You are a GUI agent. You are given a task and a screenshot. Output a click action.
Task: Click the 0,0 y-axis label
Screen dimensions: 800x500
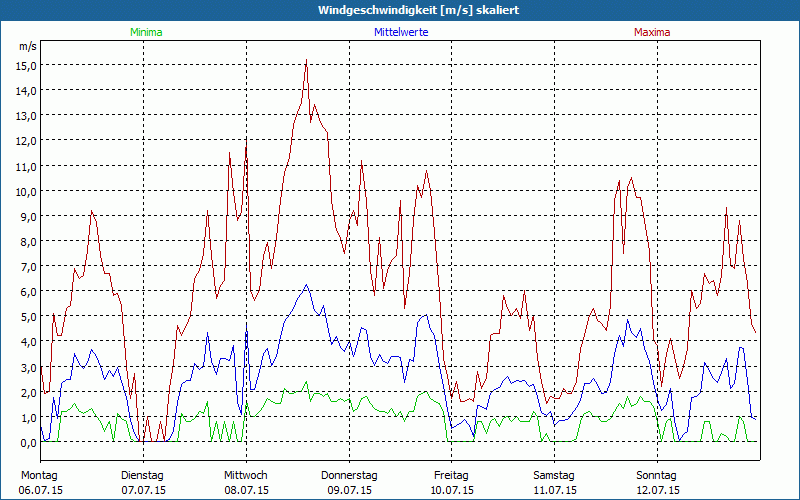[26, 442]
